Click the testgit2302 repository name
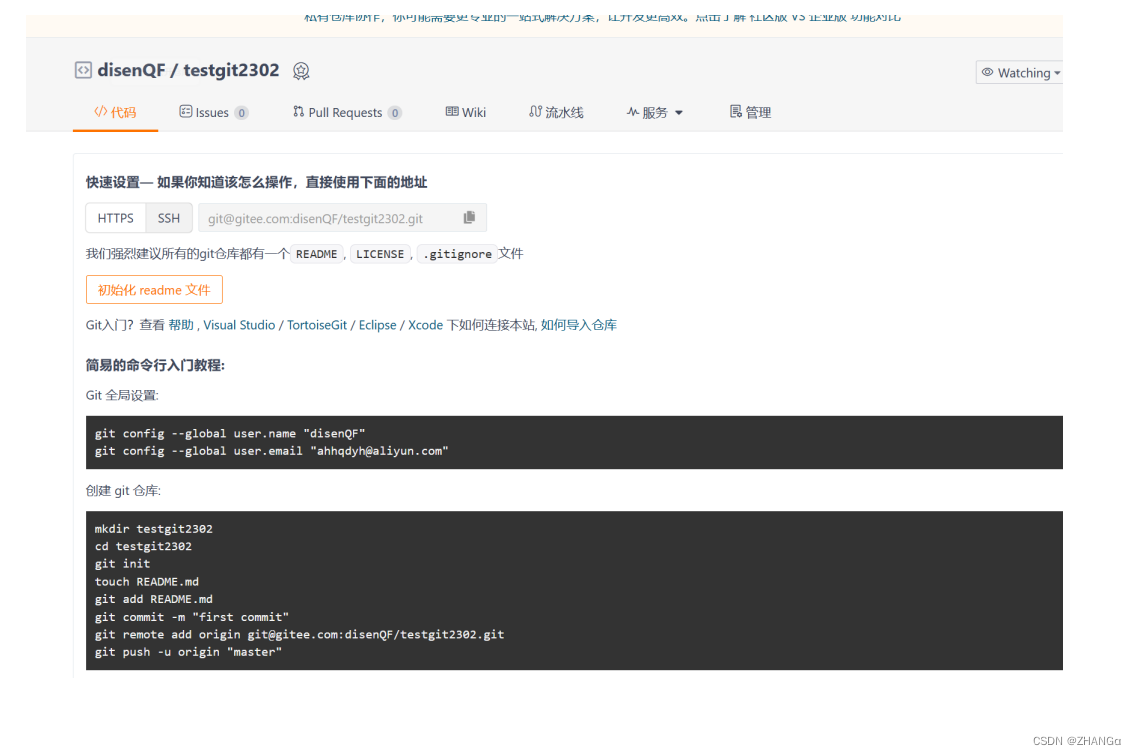The height and width of the screenshot is (755, 1136). [x=231, y=70]
